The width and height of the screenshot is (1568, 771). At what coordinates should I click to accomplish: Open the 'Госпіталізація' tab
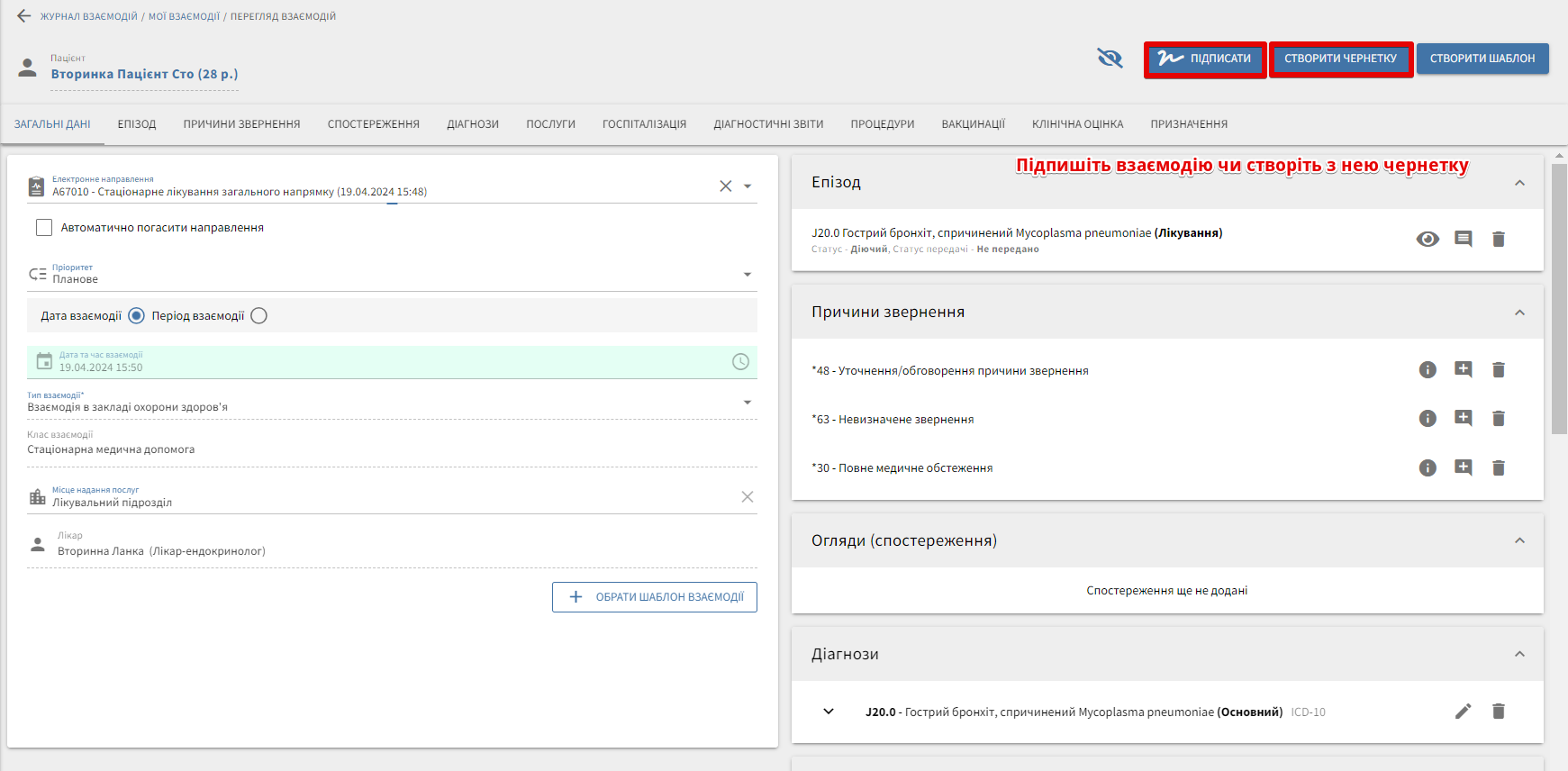point(644,124)
